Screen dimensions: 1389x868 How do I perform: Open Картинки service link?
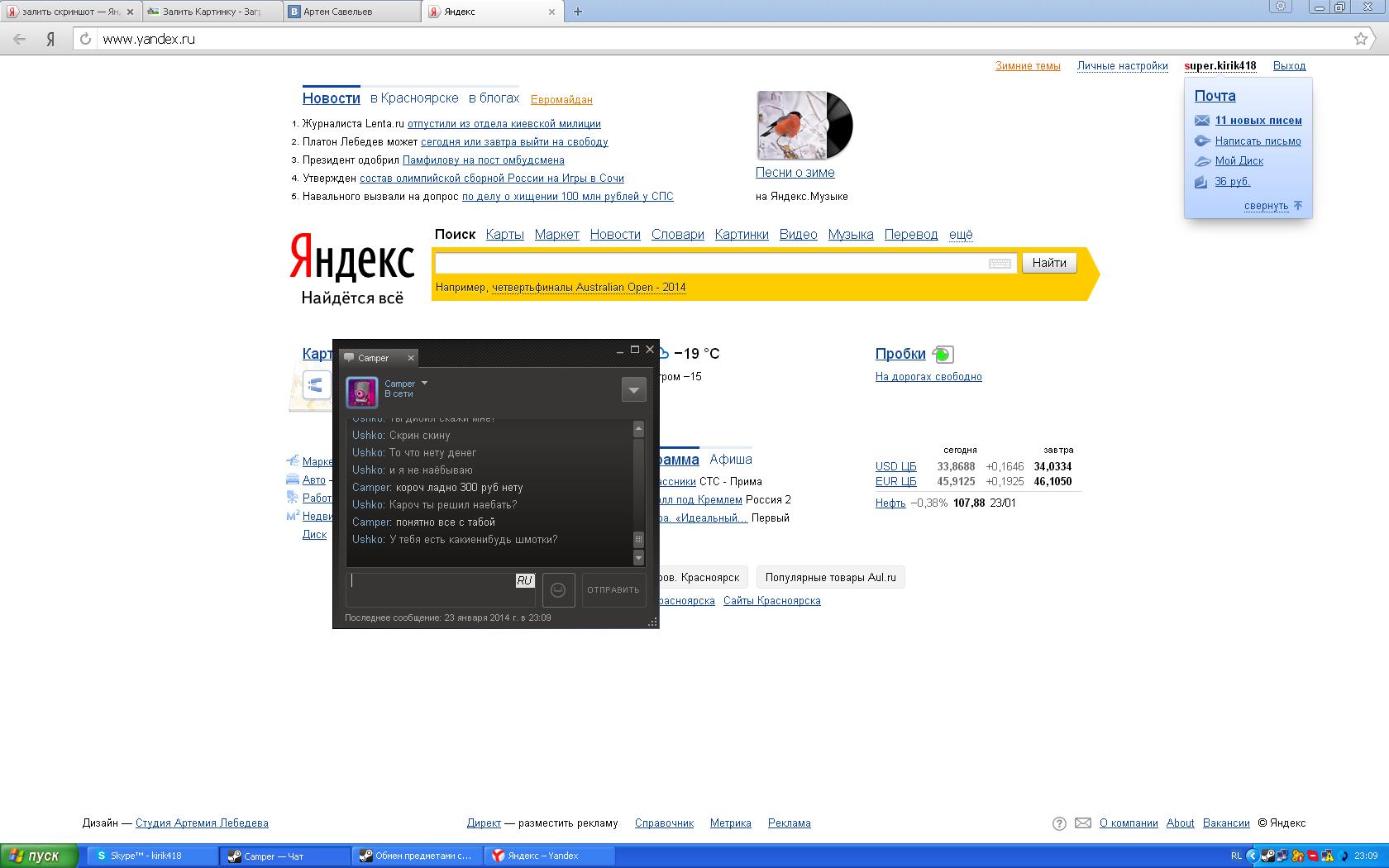pos(742,235)
